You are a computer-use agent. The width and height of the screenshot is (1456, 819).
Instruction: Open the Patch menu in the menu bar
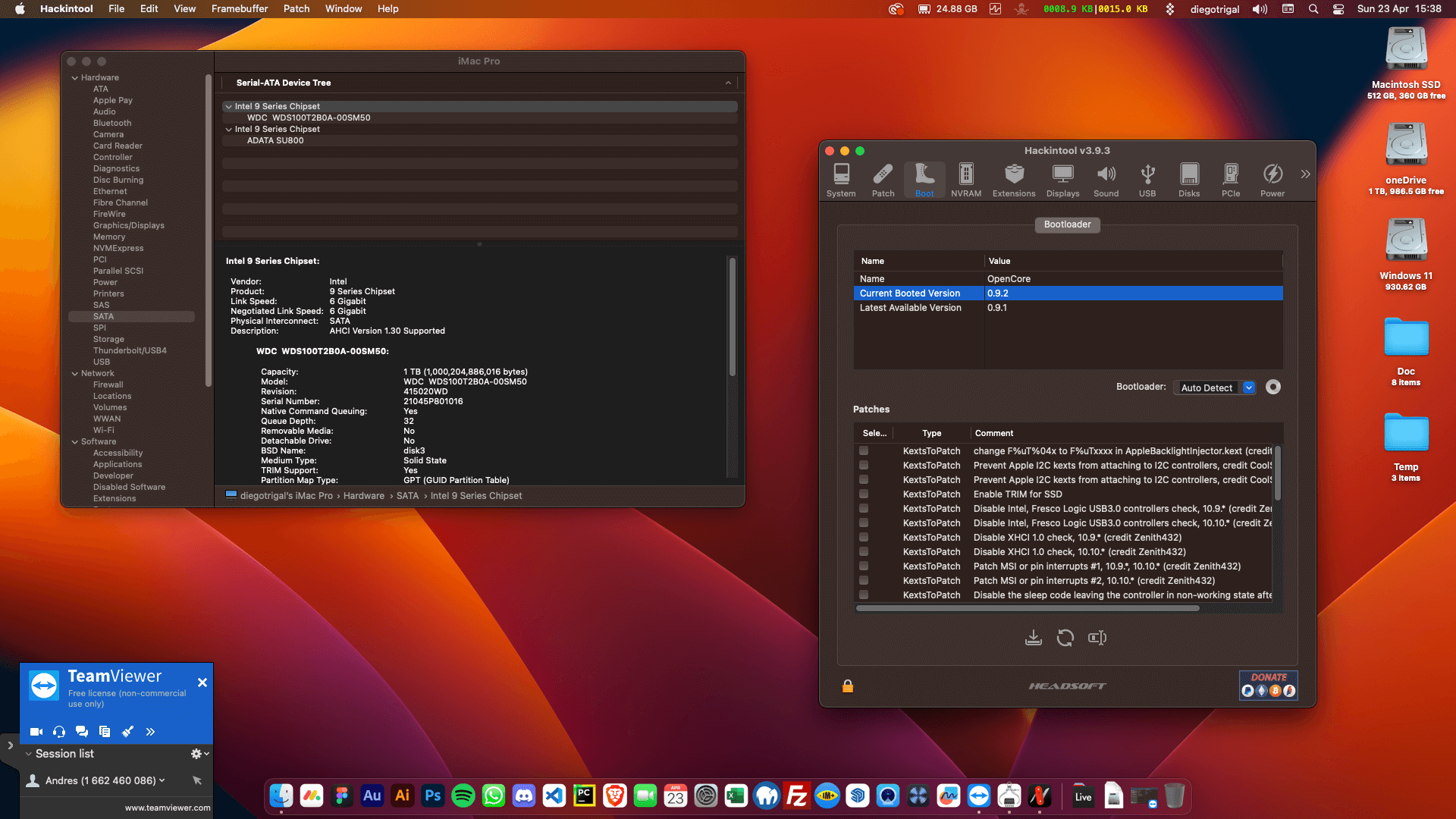coord(297,9)
